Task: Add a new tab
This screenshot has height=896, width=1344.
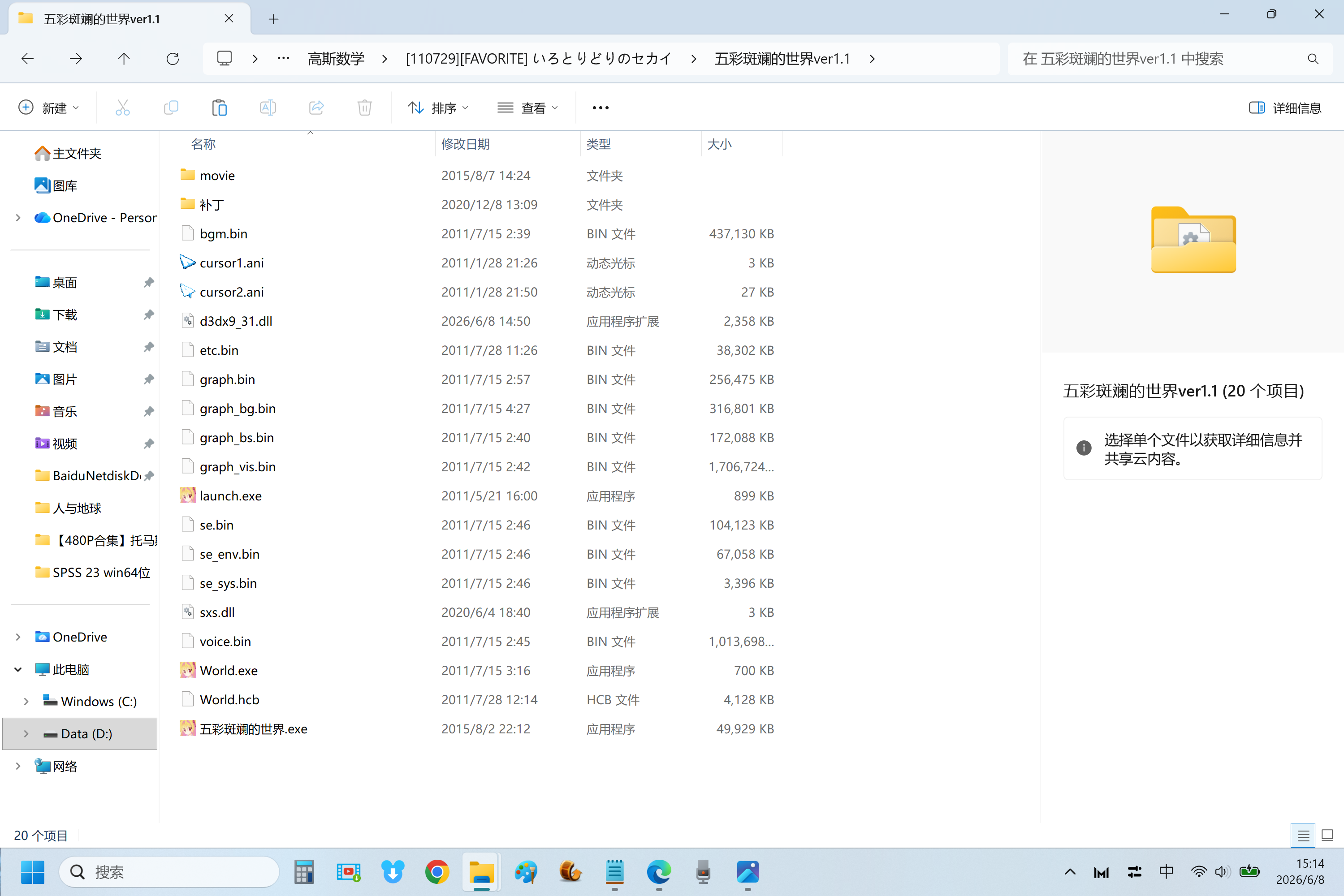Action: (274, 19)
